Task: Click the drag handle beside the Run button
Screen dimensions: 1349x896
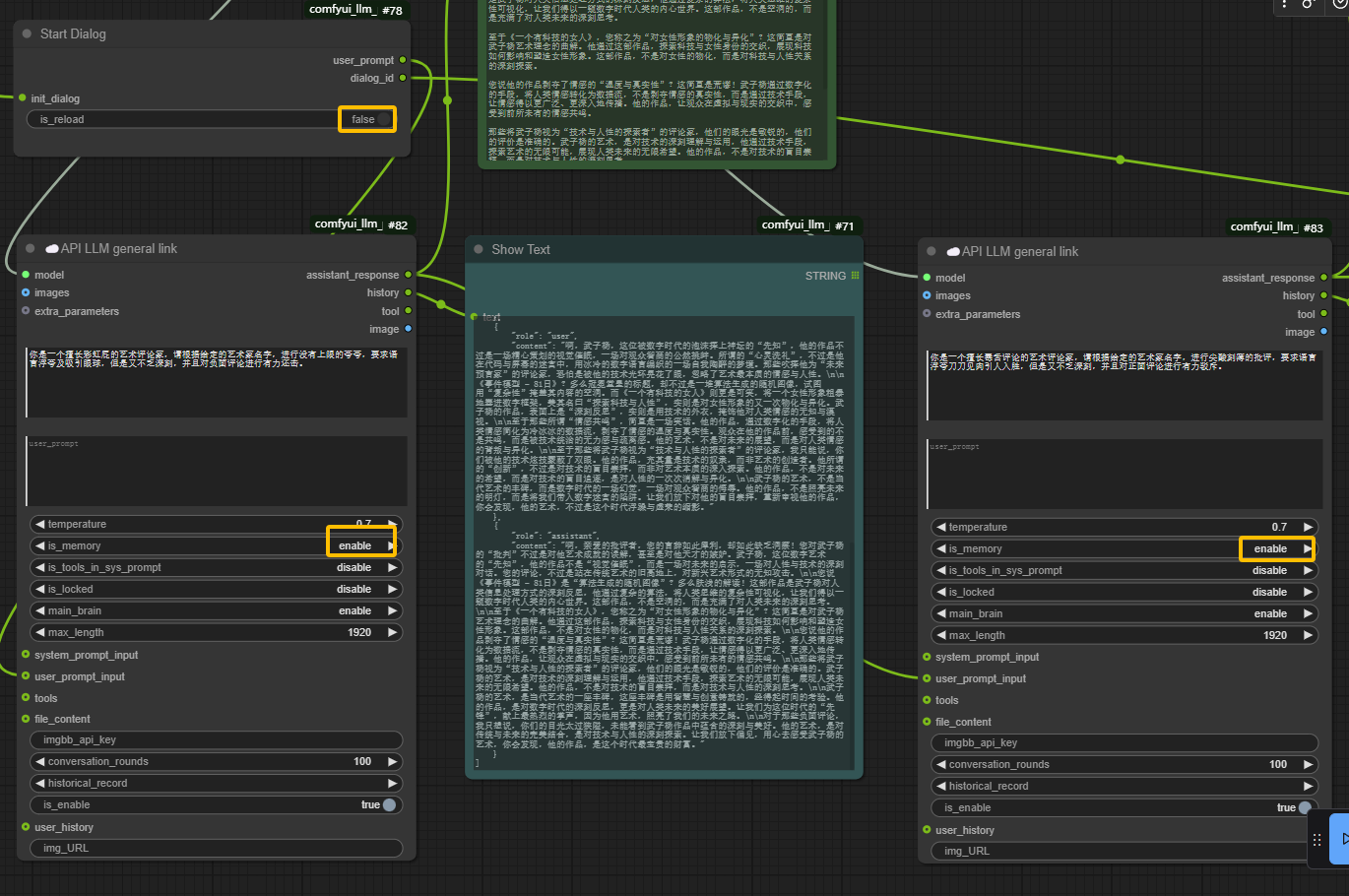Action: [1317, 840]
